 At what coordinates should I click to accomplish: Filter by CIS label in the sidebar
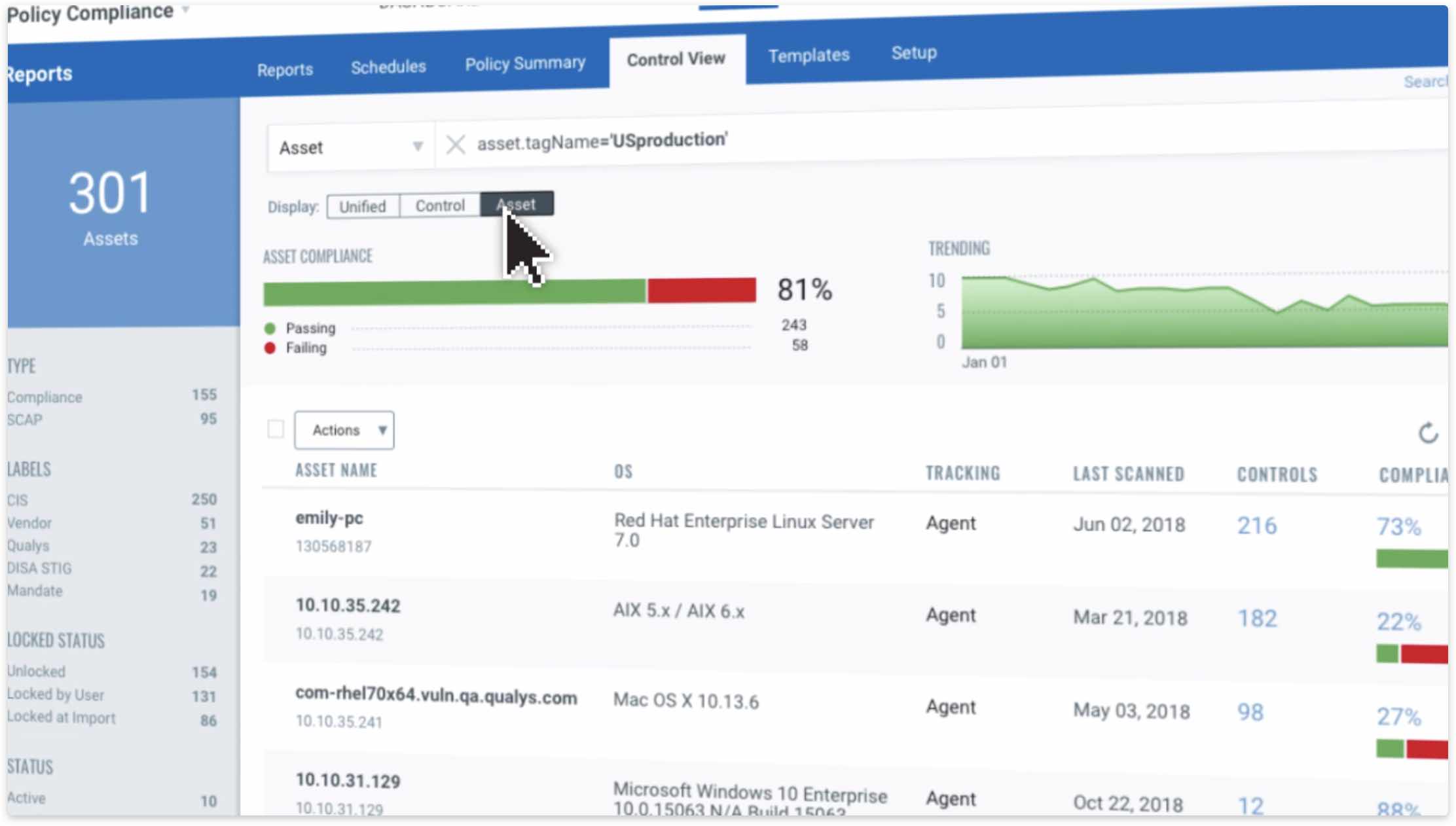(x=18, y=500)
